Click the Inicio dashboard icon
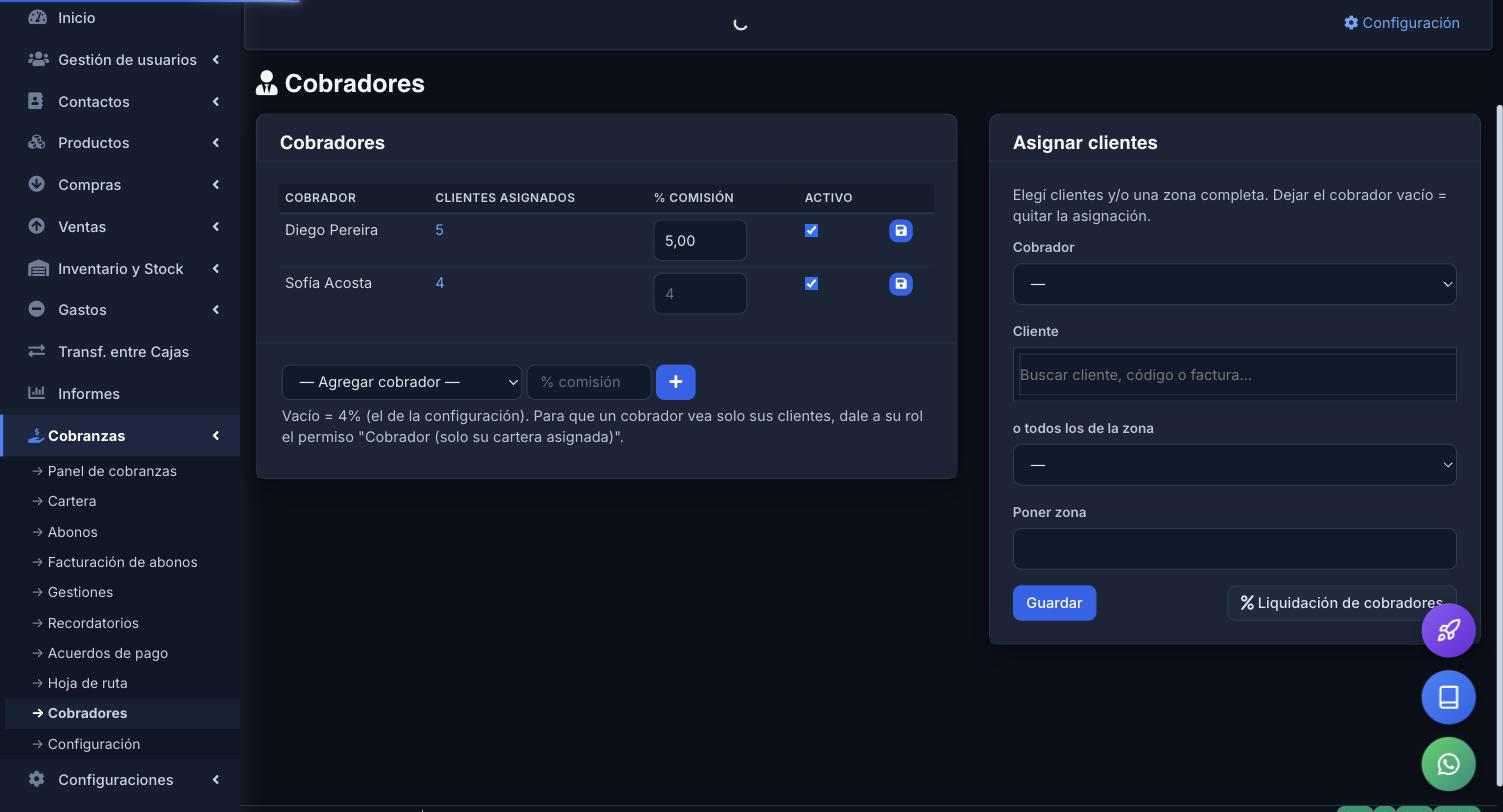The image size is (1503, 812). [37, 17]
